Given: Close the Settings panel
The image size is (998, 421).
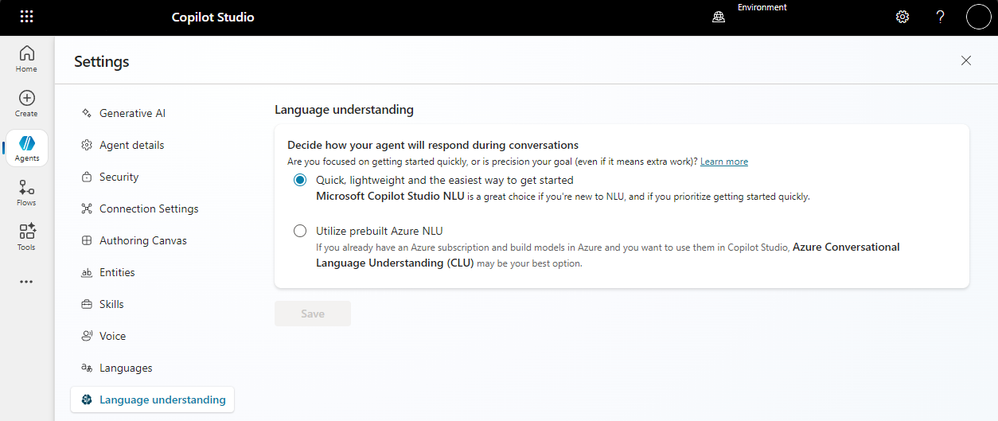Looking at the screenshot, I should tap(966, 61).
